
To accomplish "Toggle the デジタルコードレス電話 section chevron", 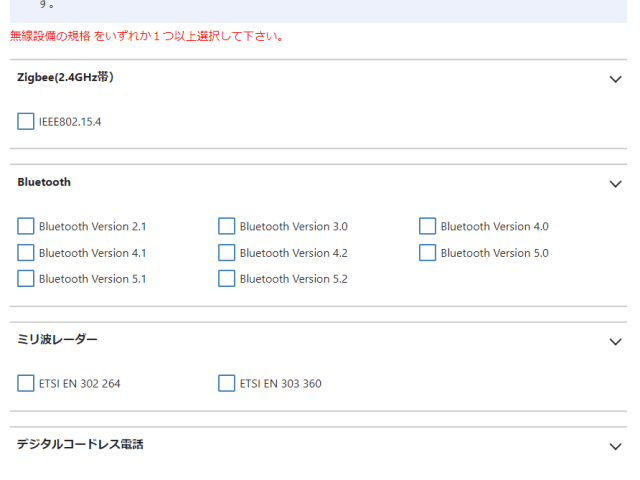I will [615, 446].
